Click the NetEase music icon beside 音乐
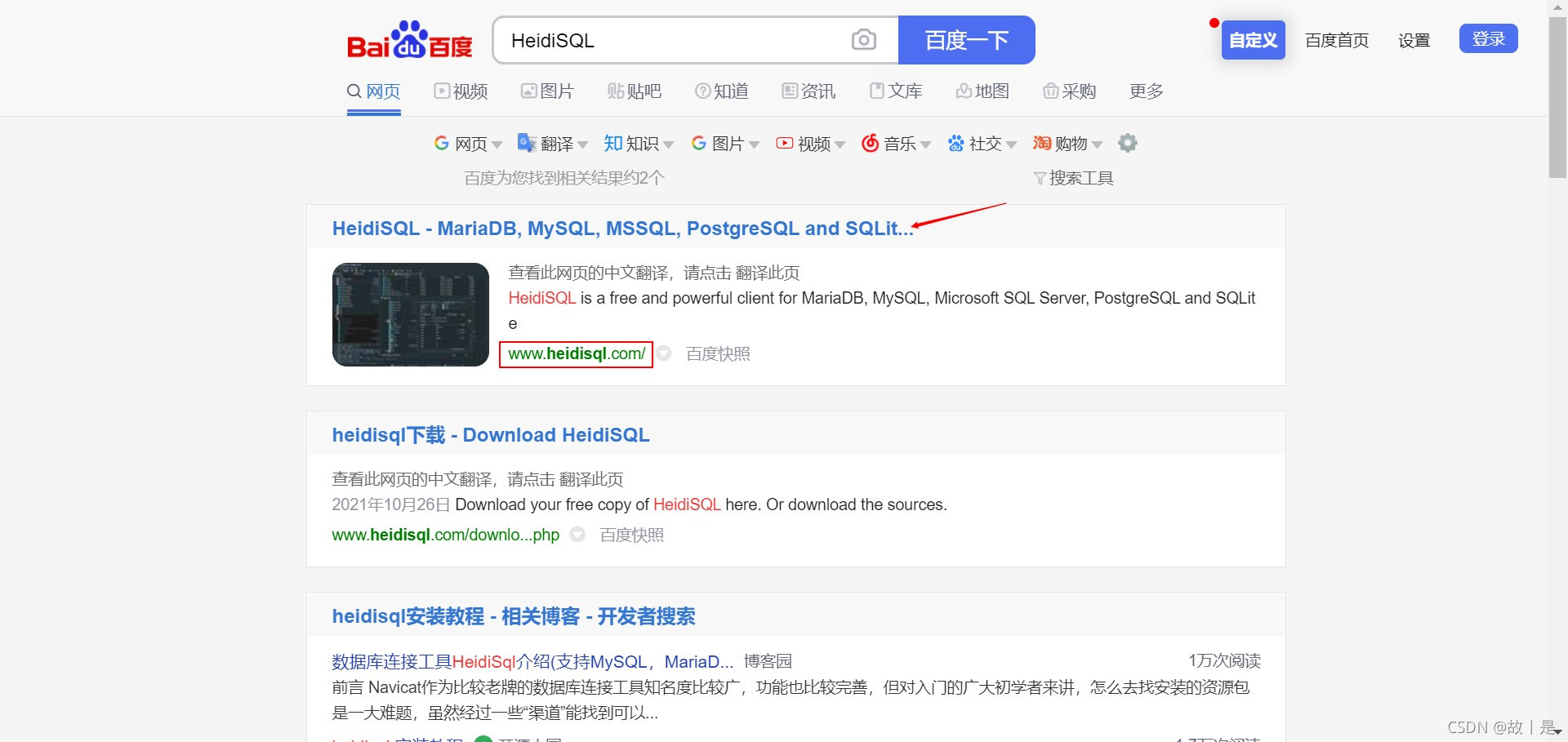Image resolution: width=1568 pixels, height=742 pixels. click(870, 144)
